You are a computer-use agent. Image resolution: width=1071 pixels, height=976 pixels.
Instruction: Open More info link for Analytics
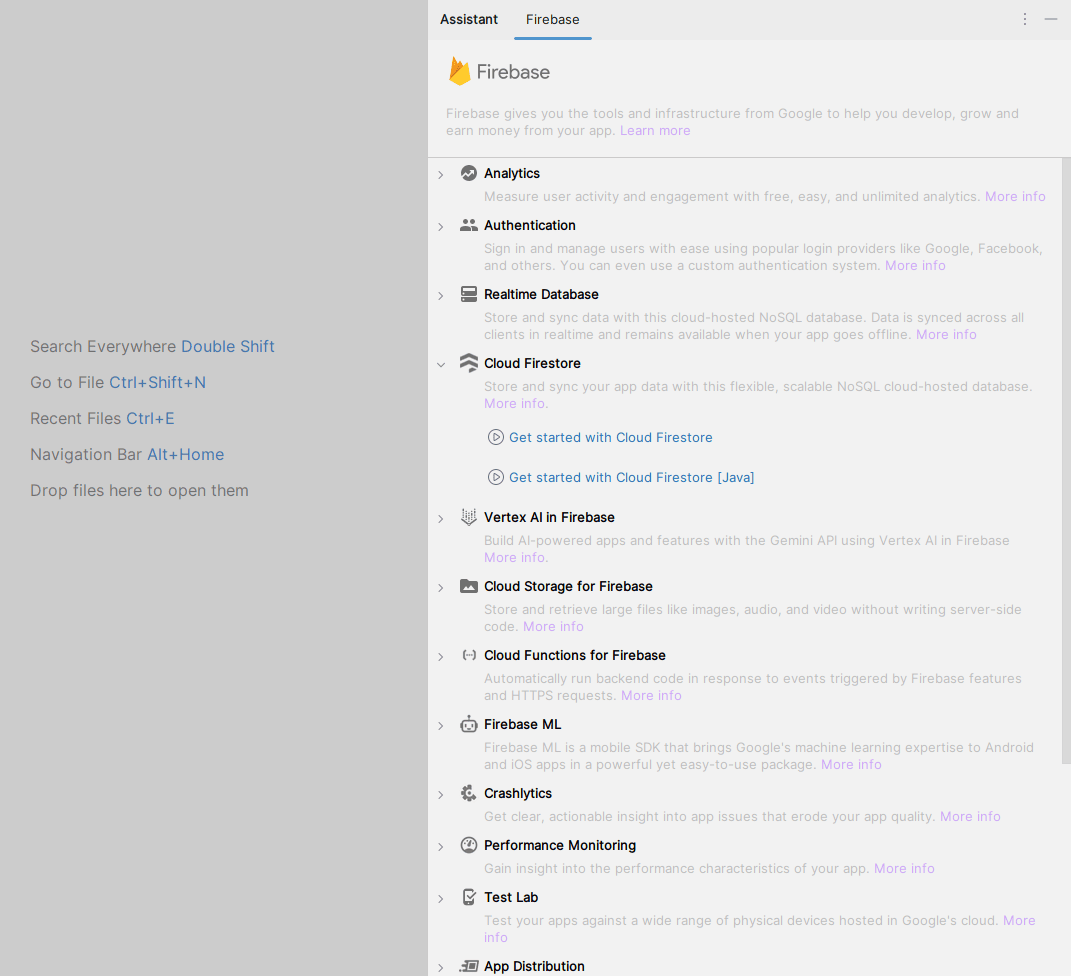point(1015,197)
